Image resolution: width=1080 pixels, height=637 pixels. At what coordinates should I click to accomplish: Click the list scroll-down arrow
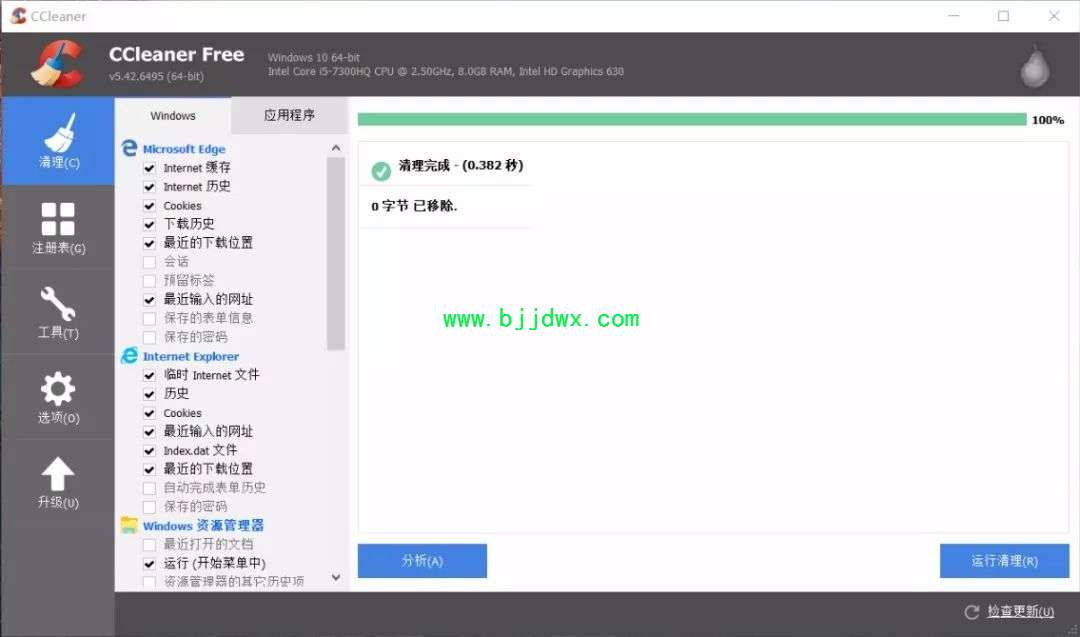pos(335,577)
